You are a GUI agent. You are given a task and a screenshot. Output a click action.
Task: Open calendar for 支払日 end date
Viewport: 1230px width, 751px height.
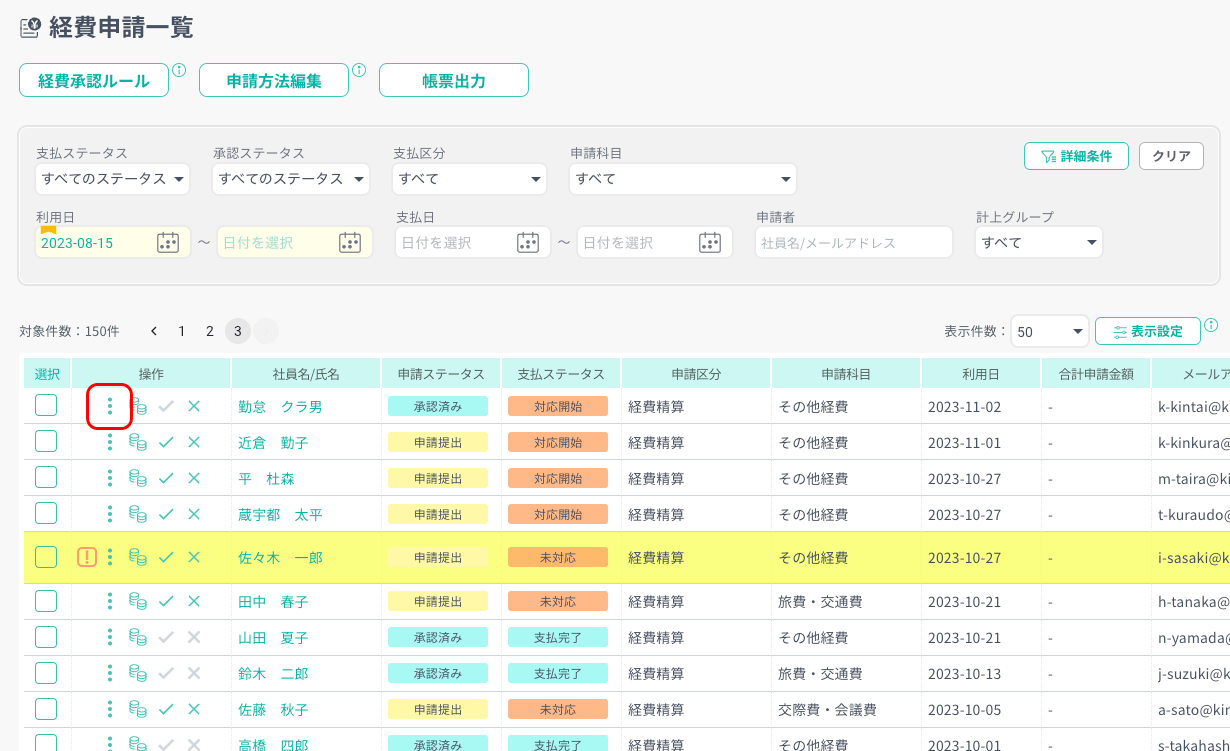pos(710,242)
